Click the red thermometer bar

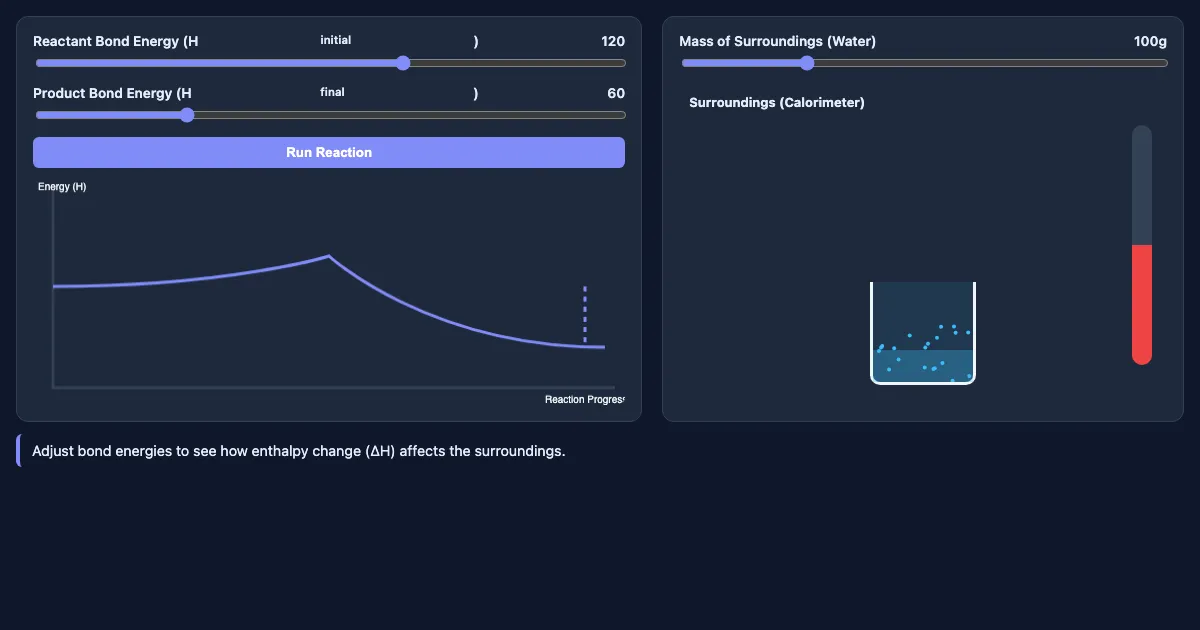(x=1142, y=304)
